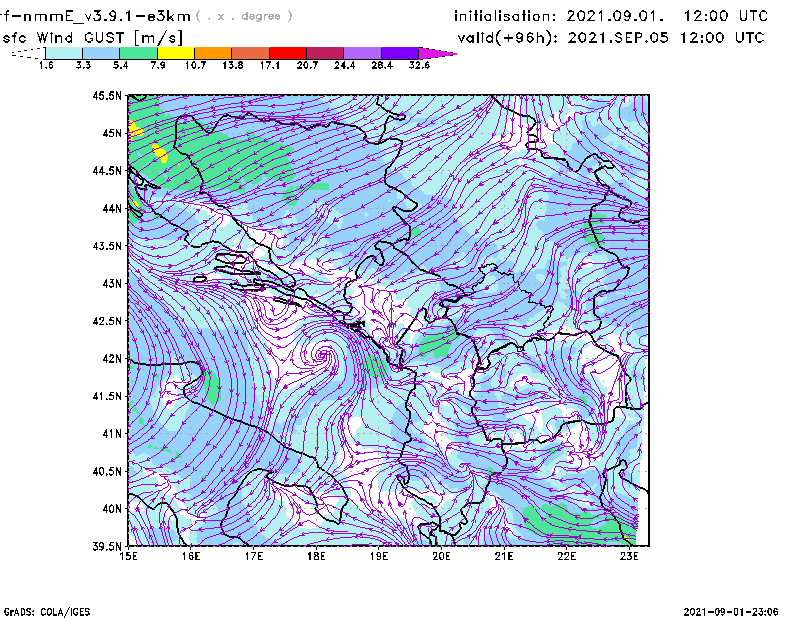800x618 pixels.
Task: Select the orange 10.7–13.8 legend swatch
Action: (x=213, y=53)
